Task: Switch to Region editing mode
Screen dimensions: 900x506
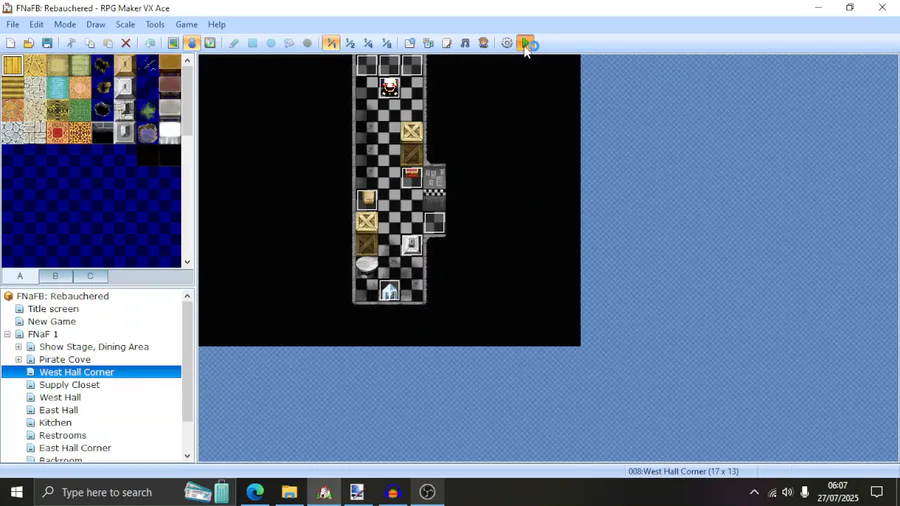Action: [x=210, y=43]
